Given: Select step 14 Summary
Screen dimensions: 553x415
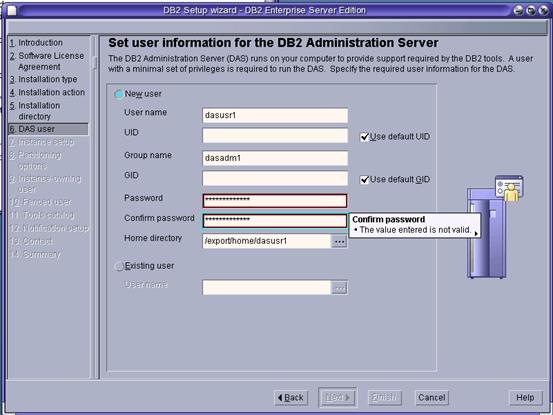Looking at the screenshot, I should pyautogui.click(x=35, y=255).
